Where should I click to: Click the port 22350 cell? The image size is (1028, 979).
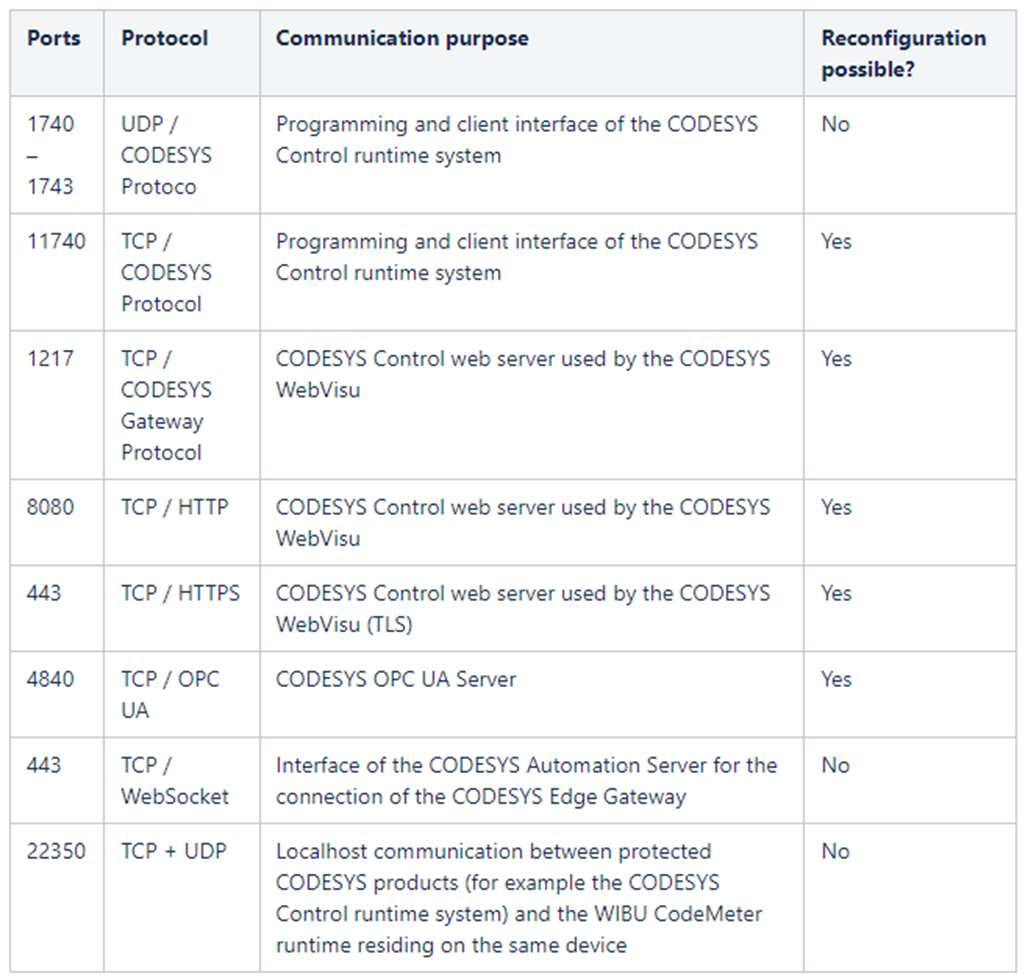[x=56, y=851]
